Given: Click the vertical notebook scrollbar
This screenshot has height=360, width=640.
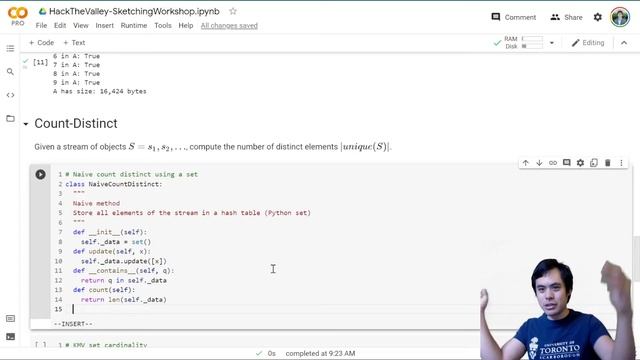Looking at the screenshot, I should tap(636, 259).
